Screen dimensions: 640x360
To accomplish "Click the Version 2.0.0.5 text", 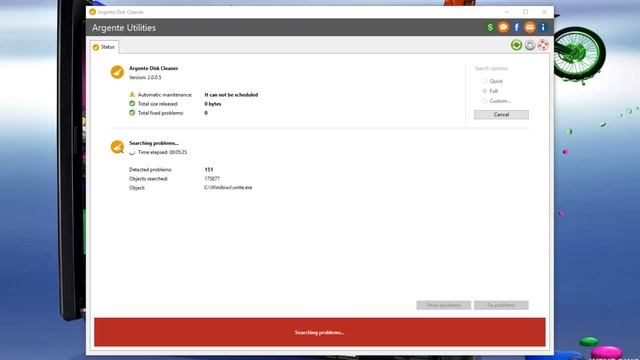I will coord(145,78).
